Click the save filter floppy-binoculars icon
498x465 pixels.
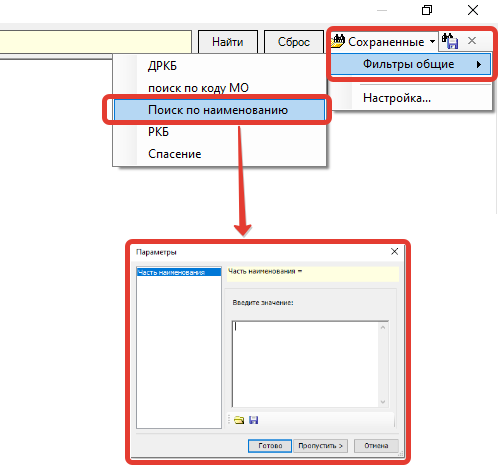tap(450, 41)
